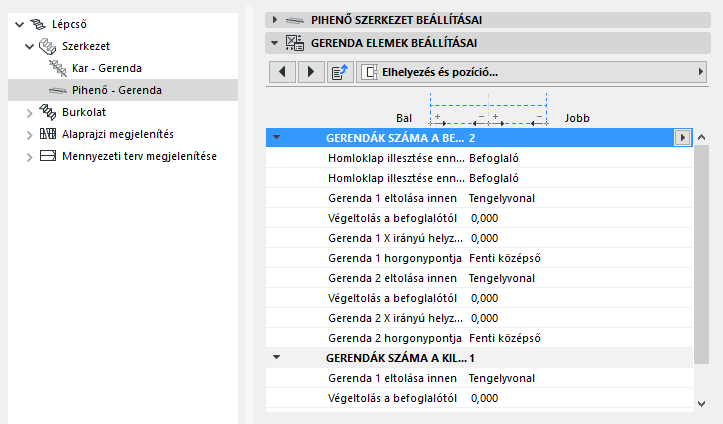Collapse the Gerendák száma a BE... group

[277, 137]
